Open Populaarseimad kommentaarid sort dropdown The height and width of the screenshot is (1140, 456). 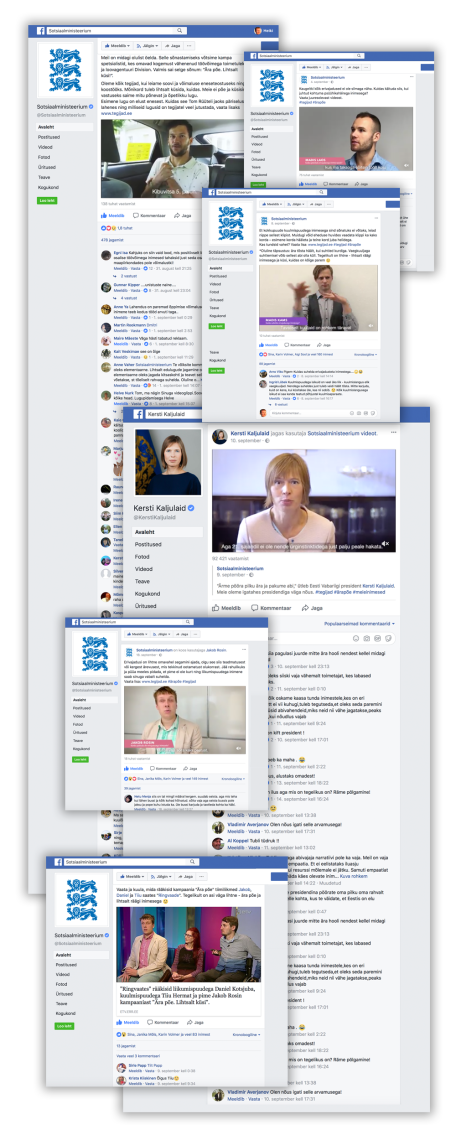tap(359, 623)
